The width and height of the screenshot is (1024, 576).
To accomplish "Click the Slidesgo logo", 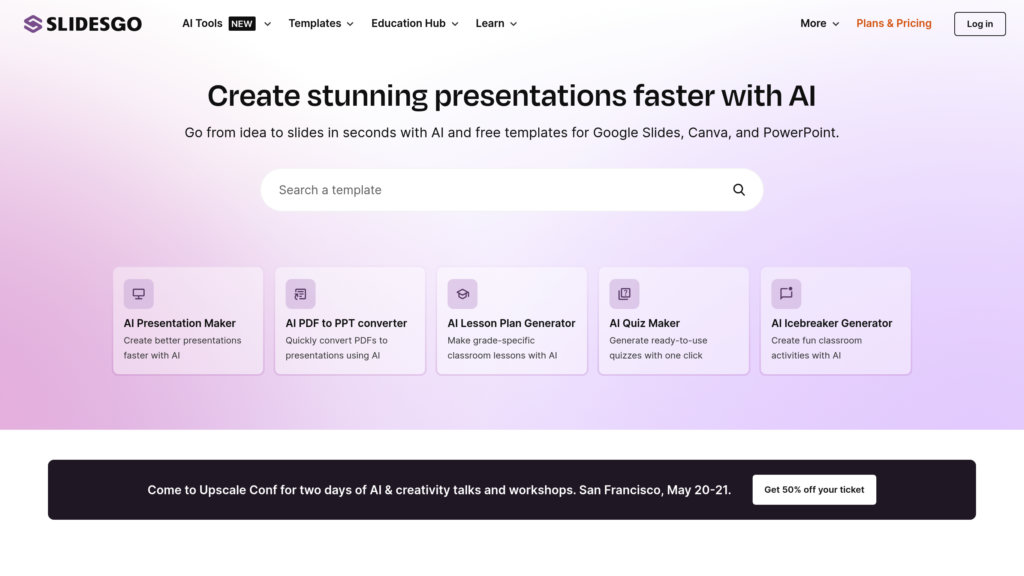I will [x=83, y=23].
